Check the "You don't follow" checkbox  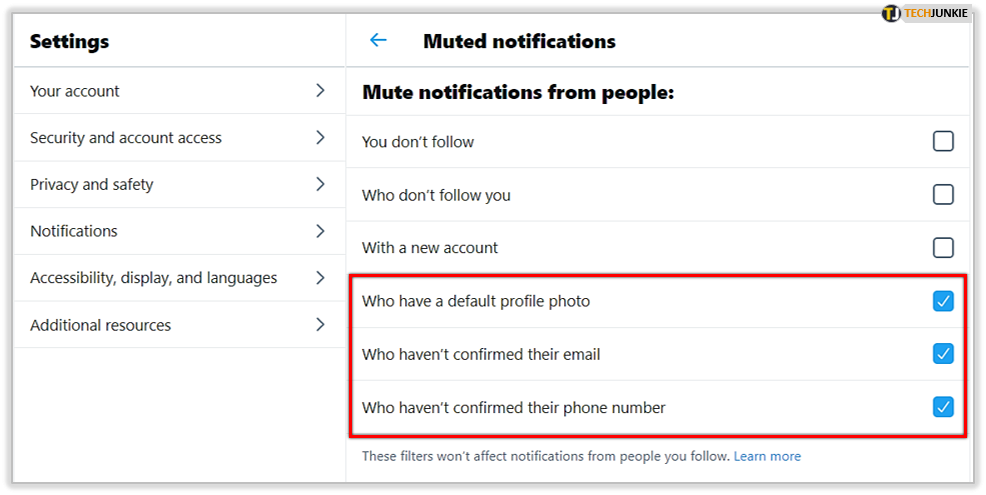click(942, 142)
